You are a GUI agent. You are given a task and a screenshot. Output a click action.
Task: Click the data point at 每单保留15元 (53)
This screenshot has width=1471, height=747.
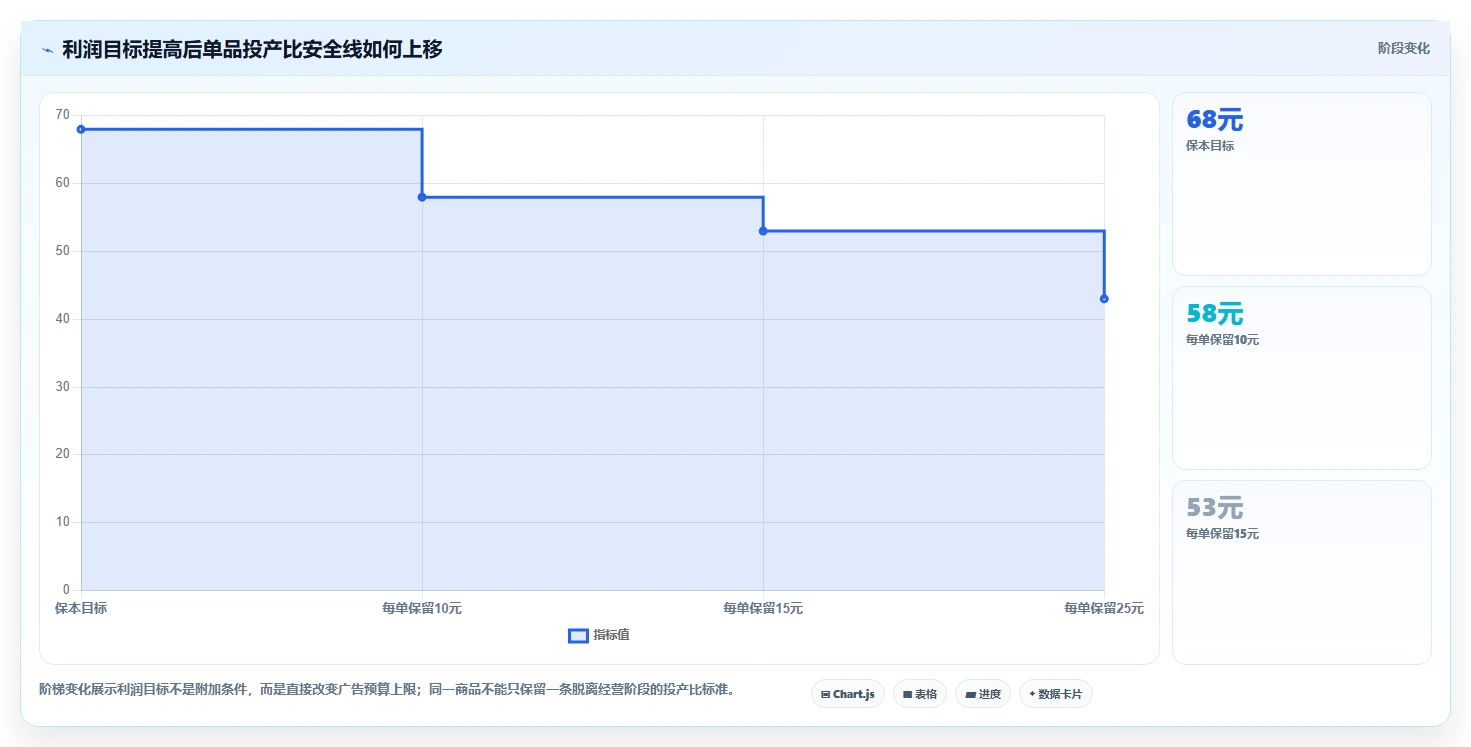[763, 231]
